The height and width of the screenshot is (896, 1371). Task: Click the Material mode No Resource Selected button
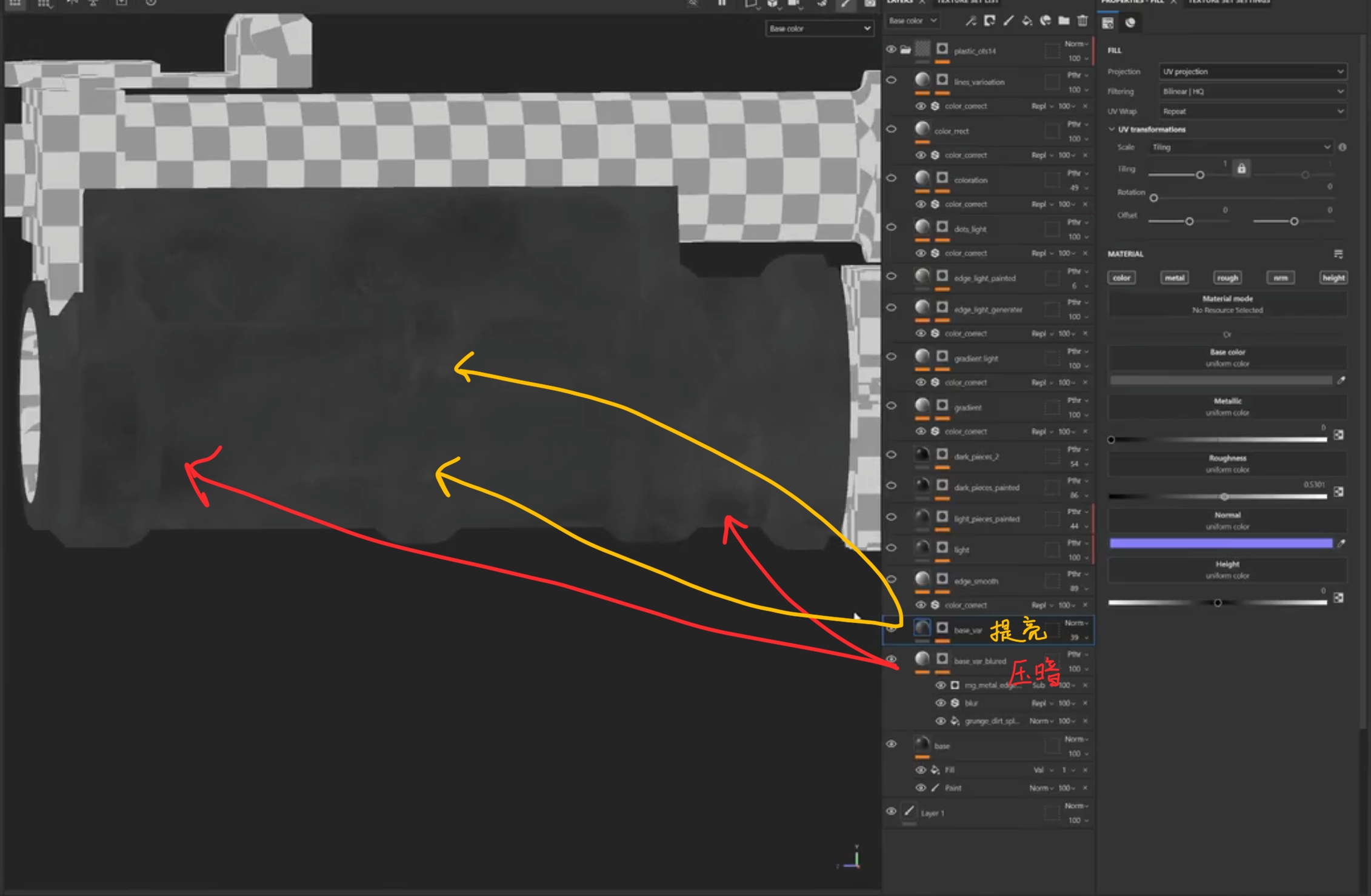click(1227, 304)
